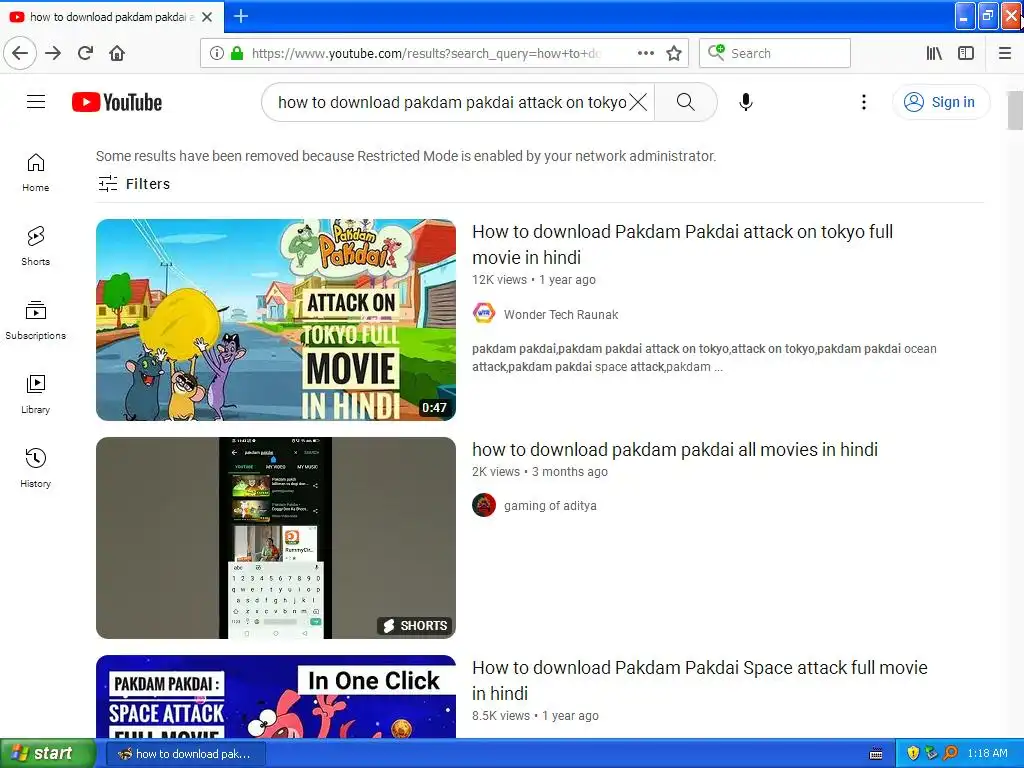Reload the current page
Image resolution: width=1024 pixels, height=768 pixels.
pos(86,53)
